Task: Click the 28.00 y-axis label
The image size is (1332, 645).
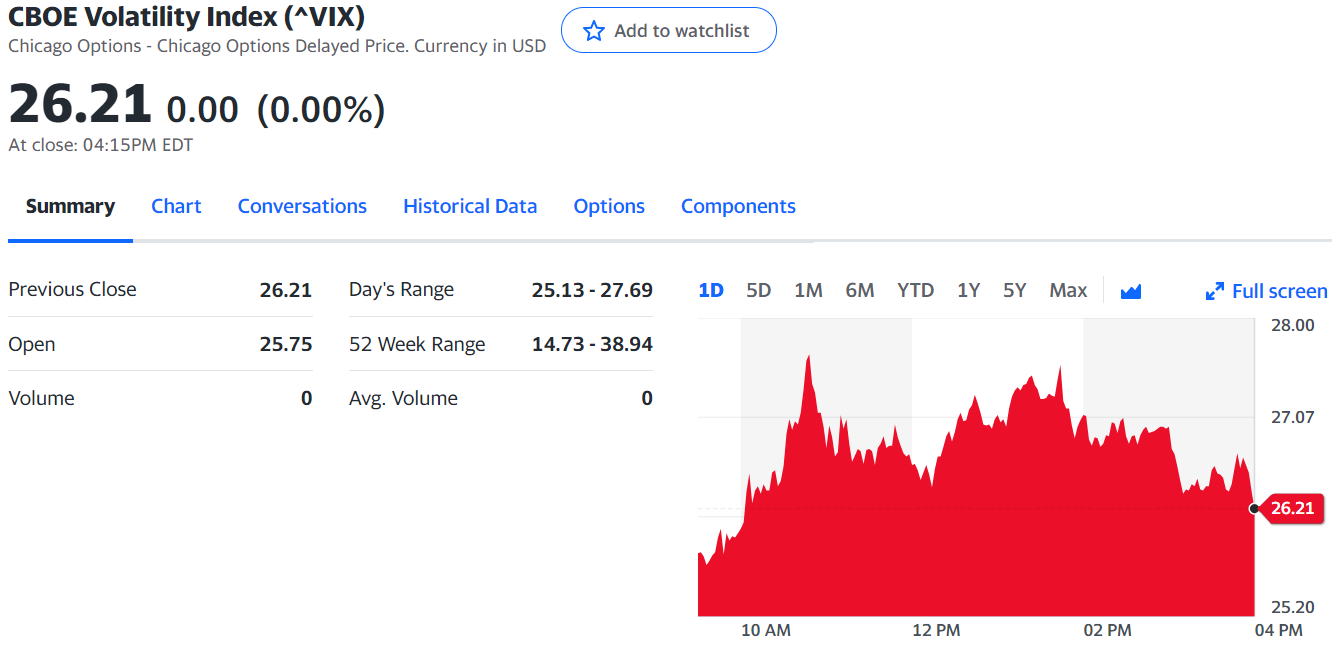Action: pos(1292,325)
